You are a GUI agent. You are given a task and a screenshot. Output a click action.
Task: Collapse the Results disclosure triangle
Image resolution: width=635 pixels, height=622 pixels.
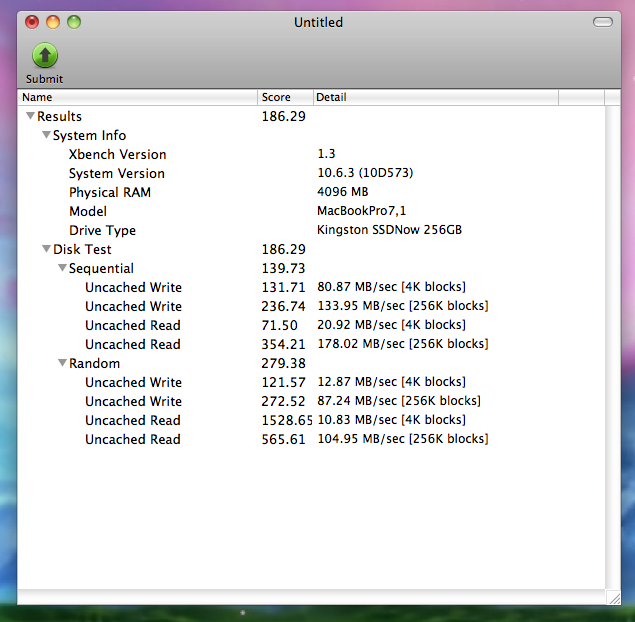pos(30,116)
